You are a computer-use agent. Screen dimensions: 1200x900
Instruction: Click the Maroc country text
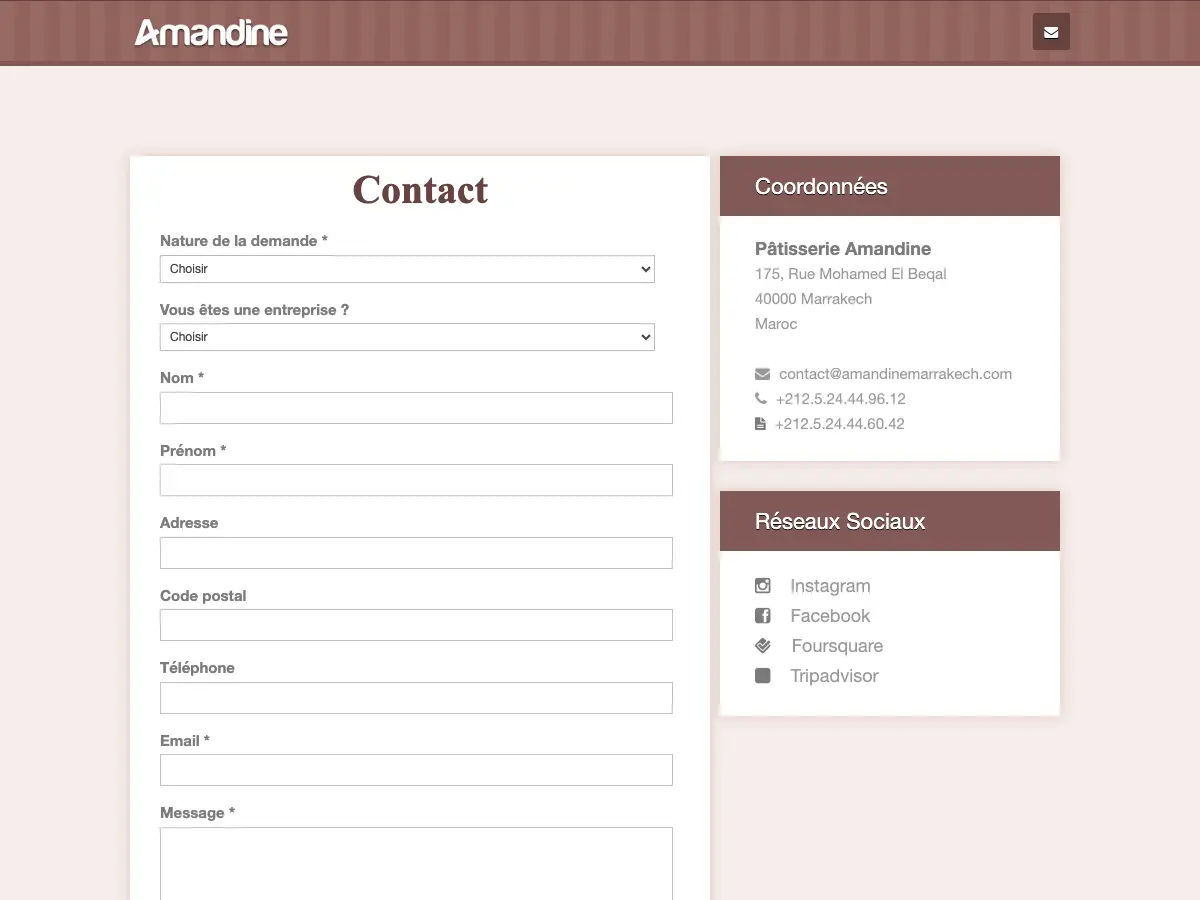pos(776,324)
